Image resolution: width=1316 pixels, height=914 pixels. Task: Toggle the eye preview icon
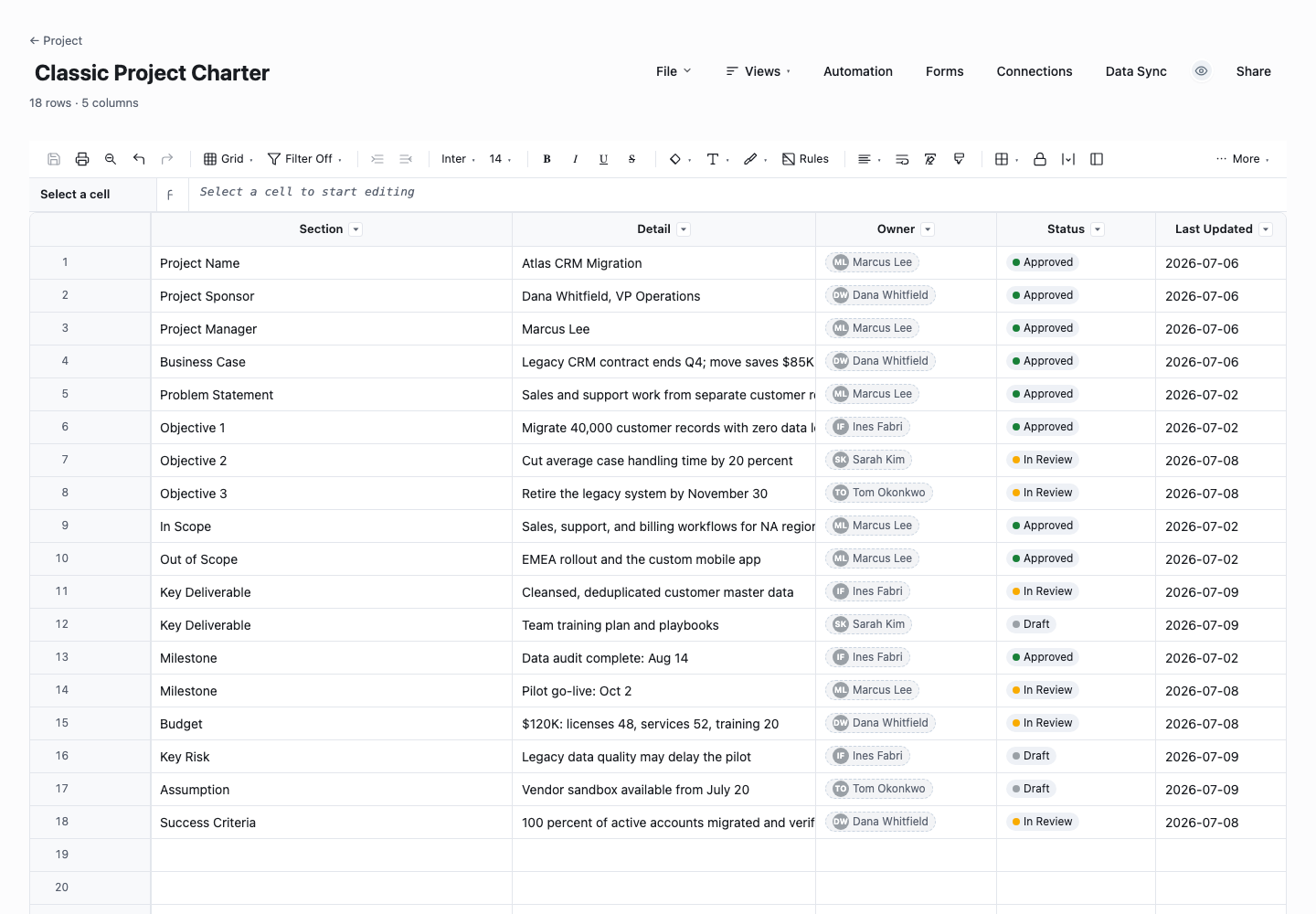point(1202,71)
